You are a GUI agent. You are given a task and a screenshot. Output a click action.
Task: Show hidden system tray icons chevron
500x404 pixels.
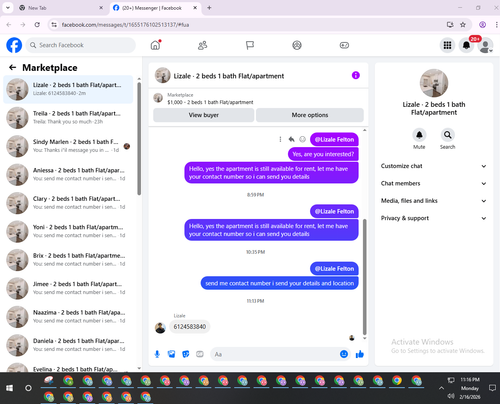coord(441,388)
